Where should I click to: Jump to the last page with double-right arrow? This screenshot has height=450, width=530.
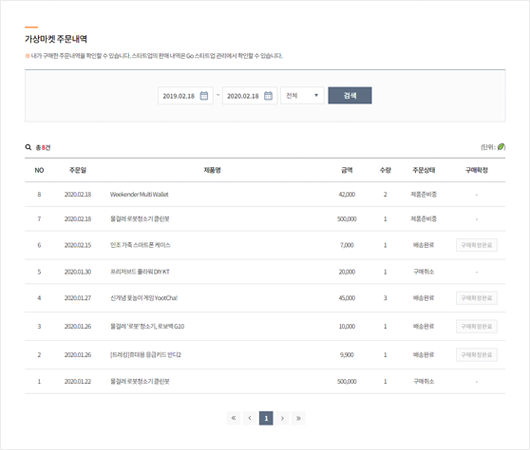click(x=298, y=418)
